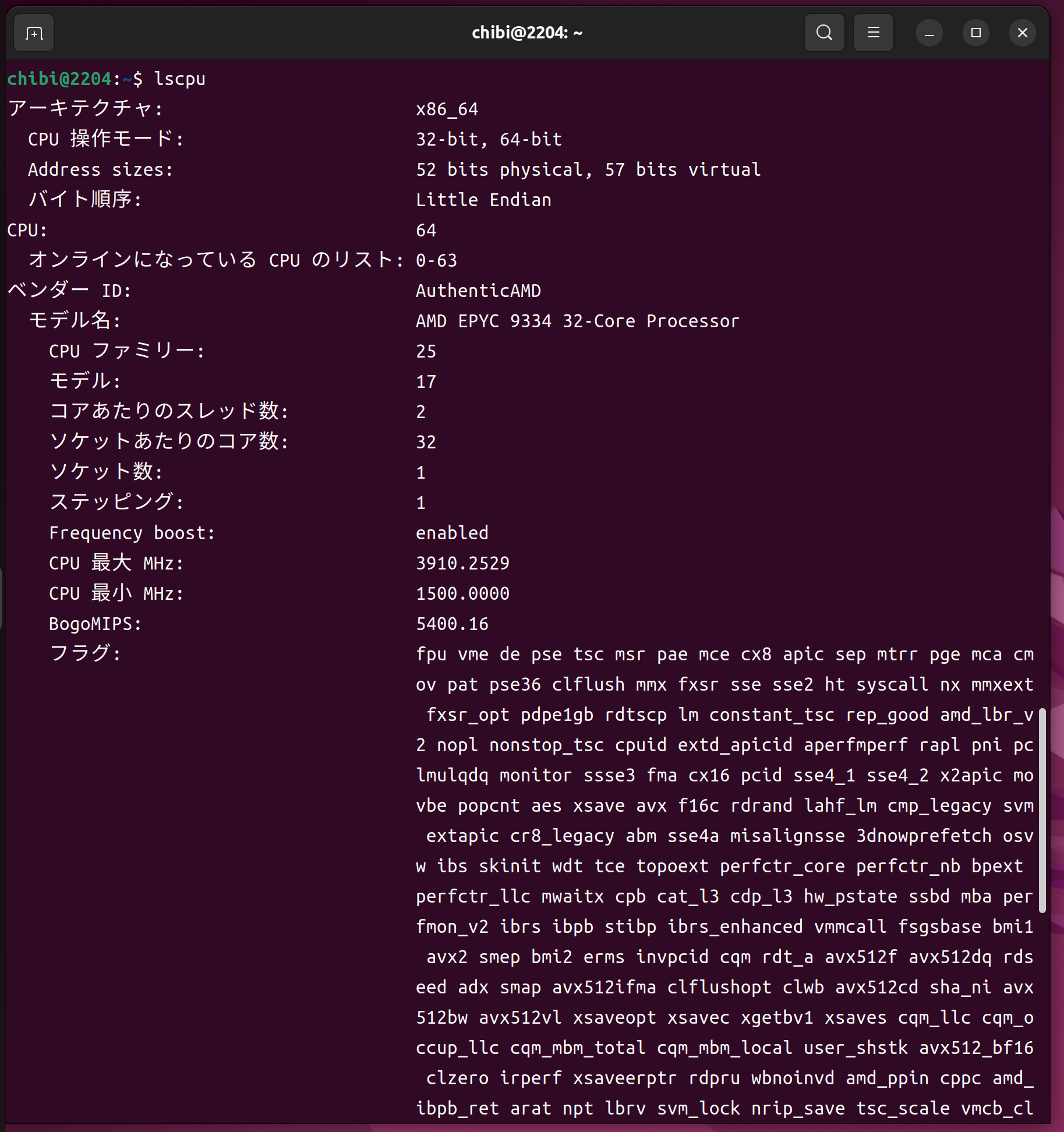
Task: Click the lscpu command text
Action: 179,79
